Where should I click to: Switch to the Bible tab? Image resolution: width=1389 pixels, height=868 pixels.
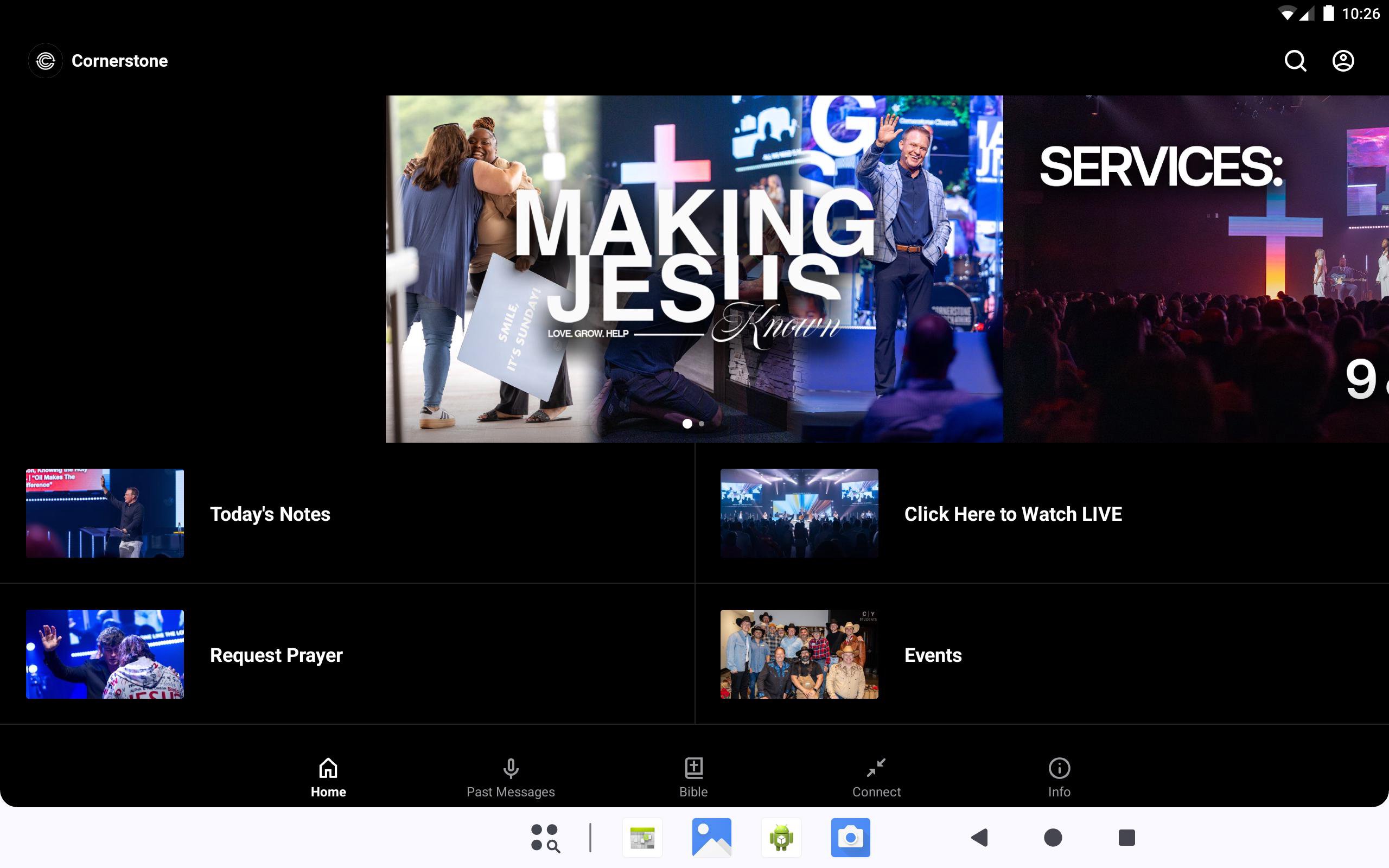[693, 777]
